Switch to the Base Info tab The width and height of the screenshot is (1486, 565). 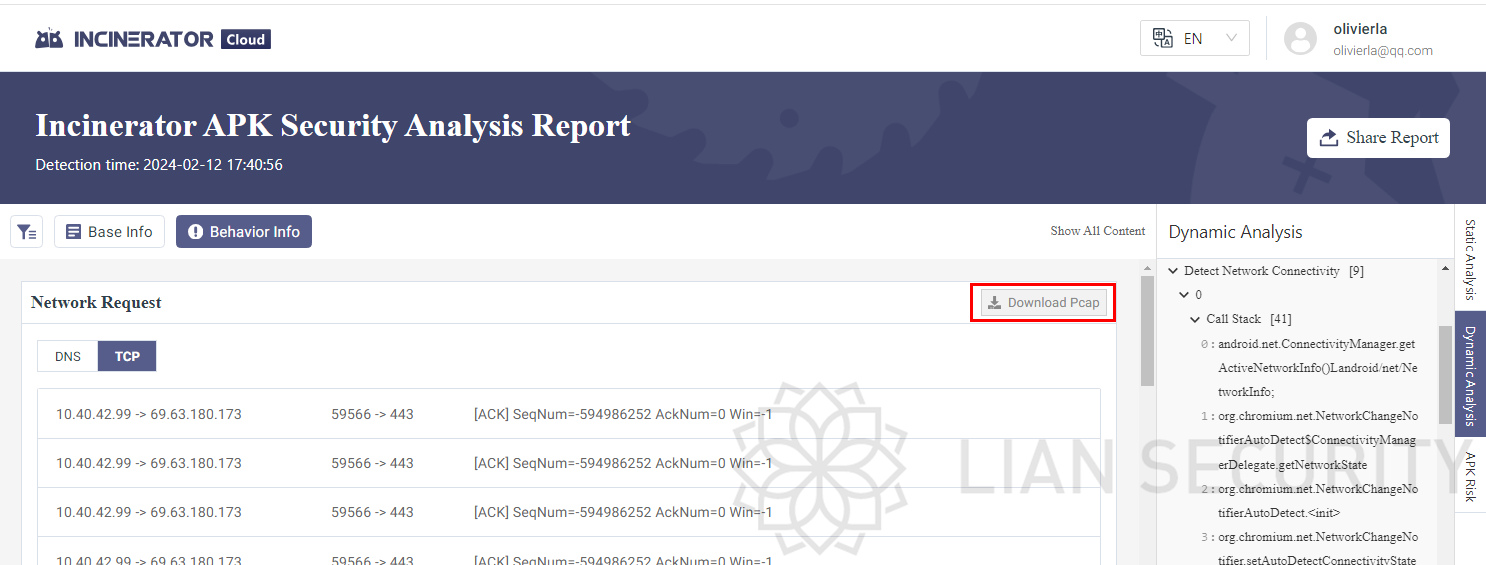click(x=109, y=232)
